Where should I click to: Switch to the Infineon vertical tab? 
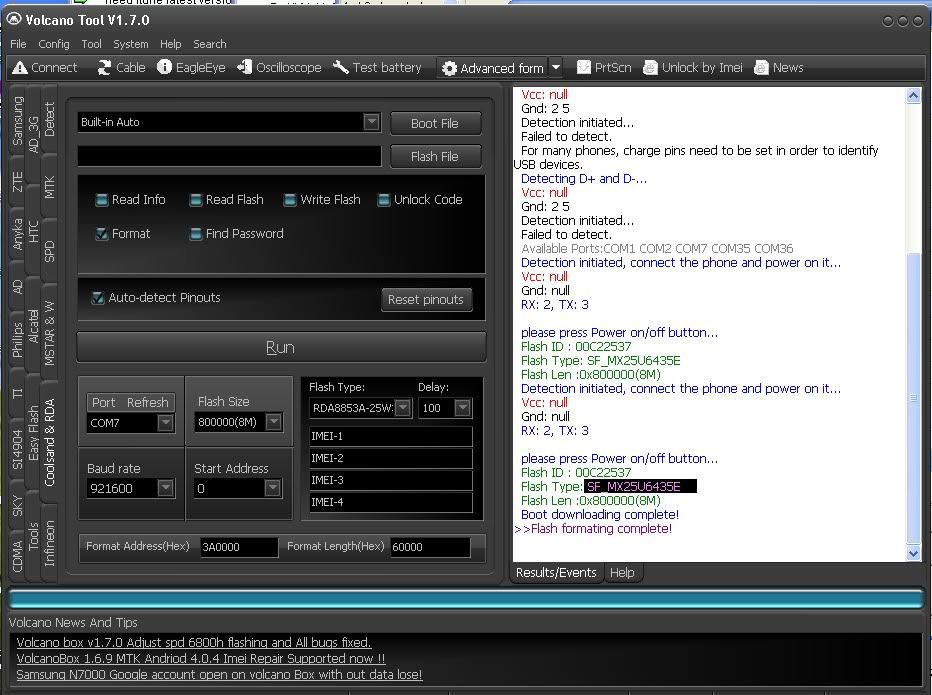click(49, 543)
